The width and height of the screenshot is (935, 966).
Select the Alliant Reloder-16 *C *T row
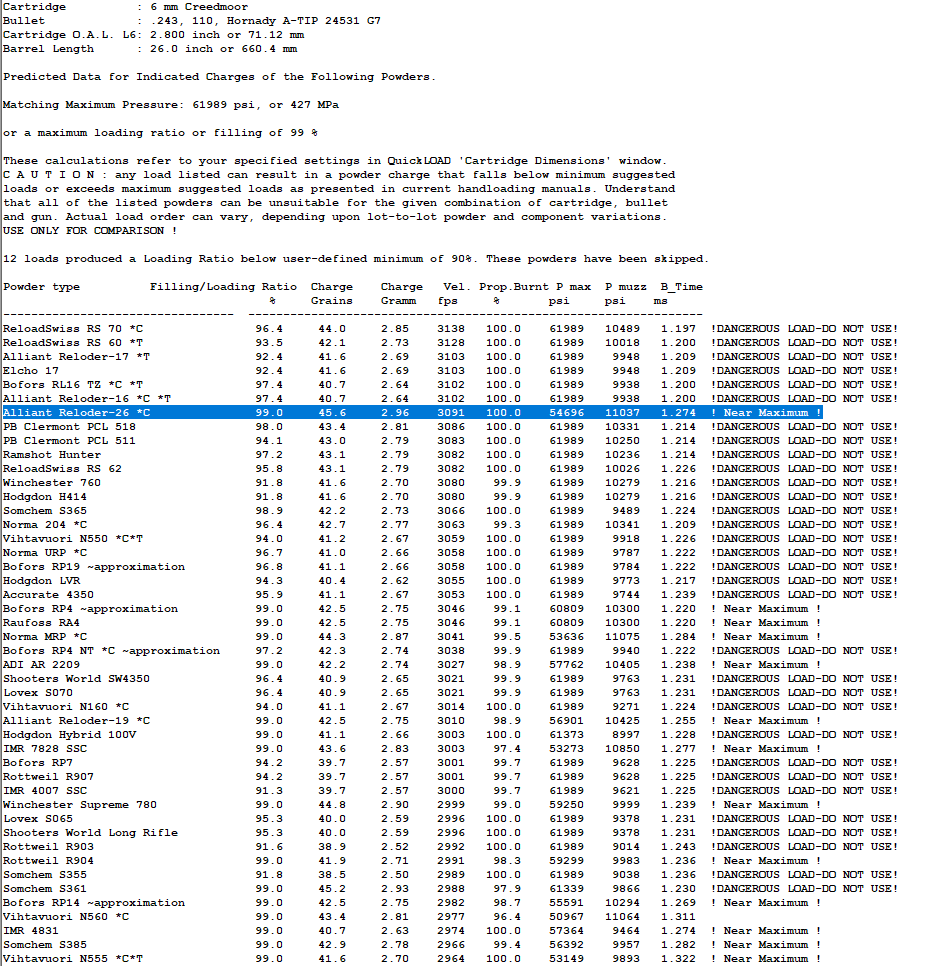click(450, 399)
